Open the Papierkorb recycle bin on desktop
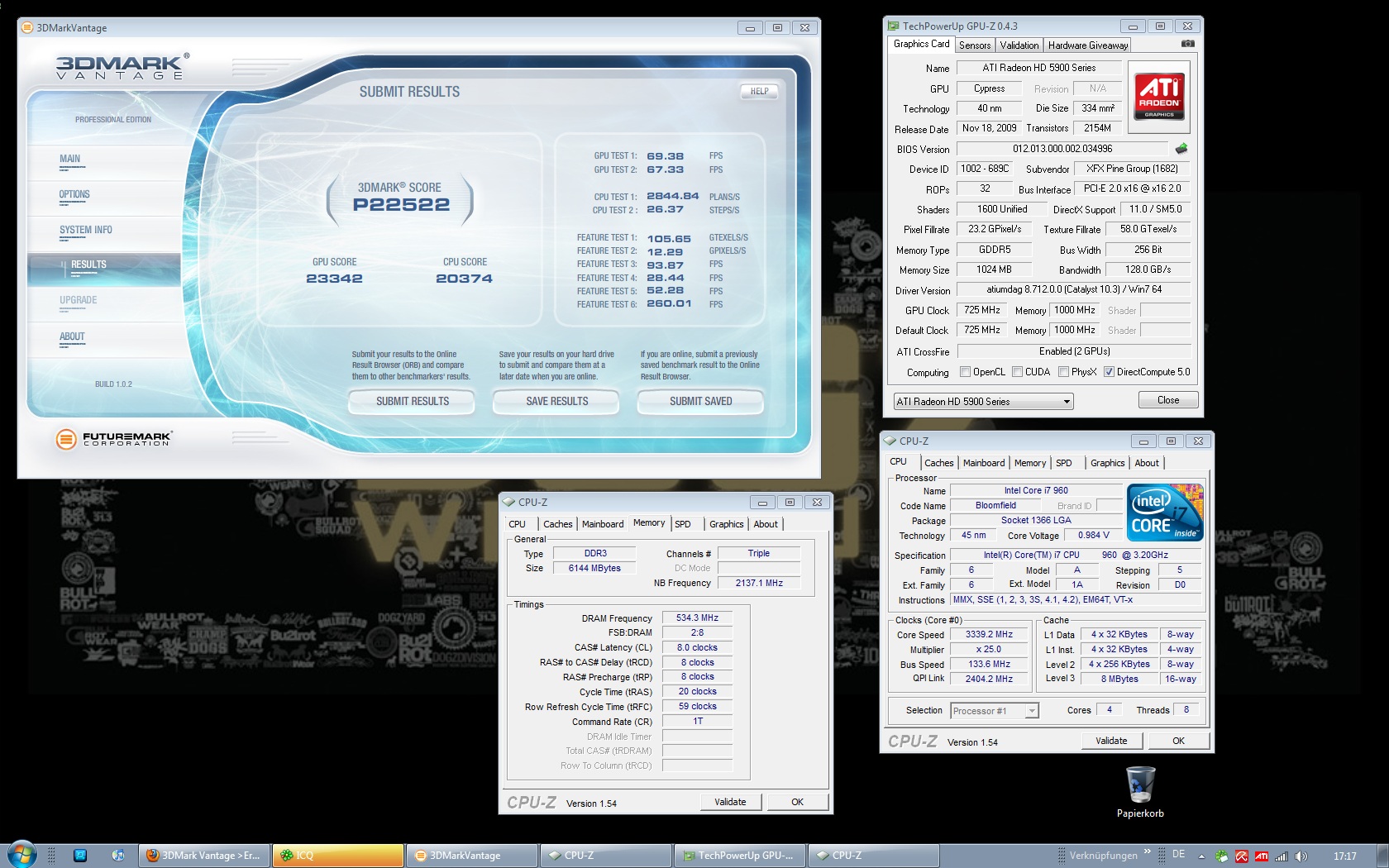Viewport: 1389px width, 868px height. (1140, 792)
